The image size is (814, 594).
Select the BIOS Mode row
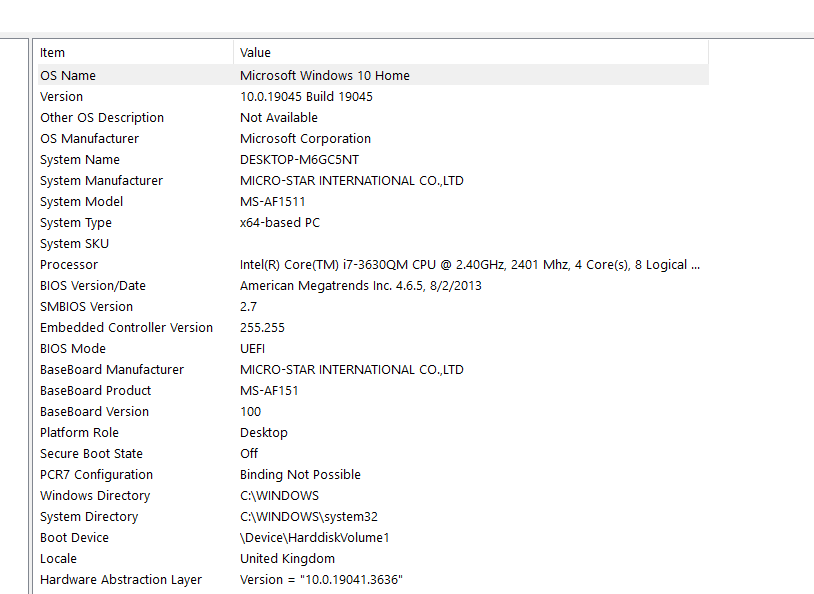(x=373, y=348)
